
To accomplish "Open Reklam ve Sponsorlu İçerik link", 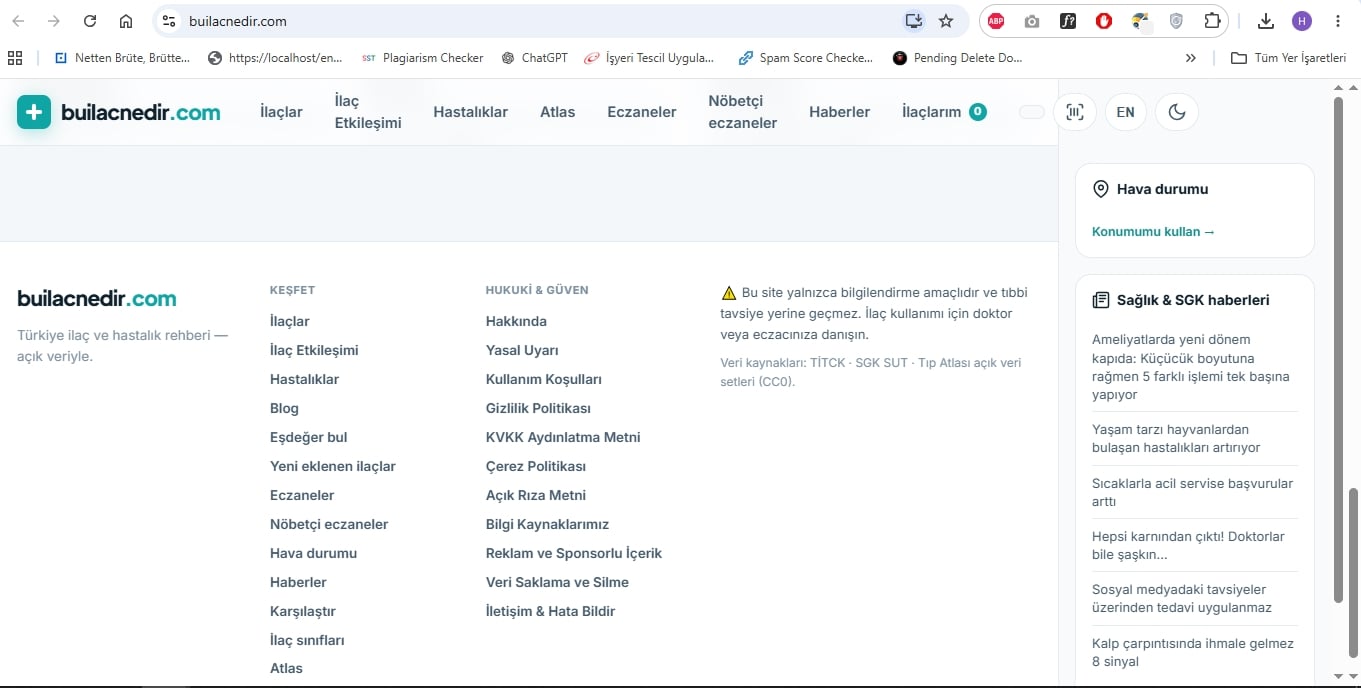I will click(x=574, y=553).
